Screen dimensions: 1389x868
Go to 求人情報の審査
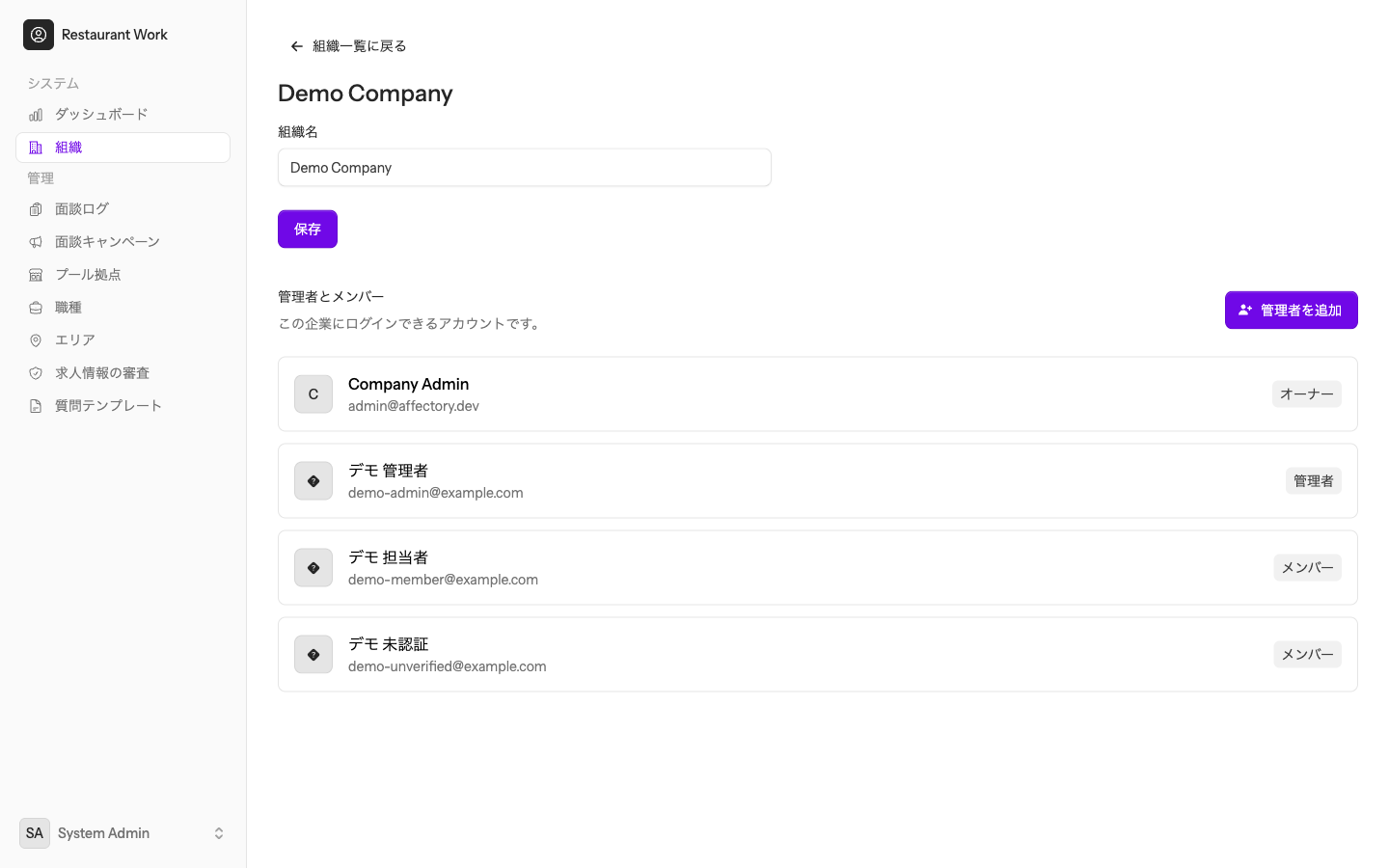tap(123, 373)
